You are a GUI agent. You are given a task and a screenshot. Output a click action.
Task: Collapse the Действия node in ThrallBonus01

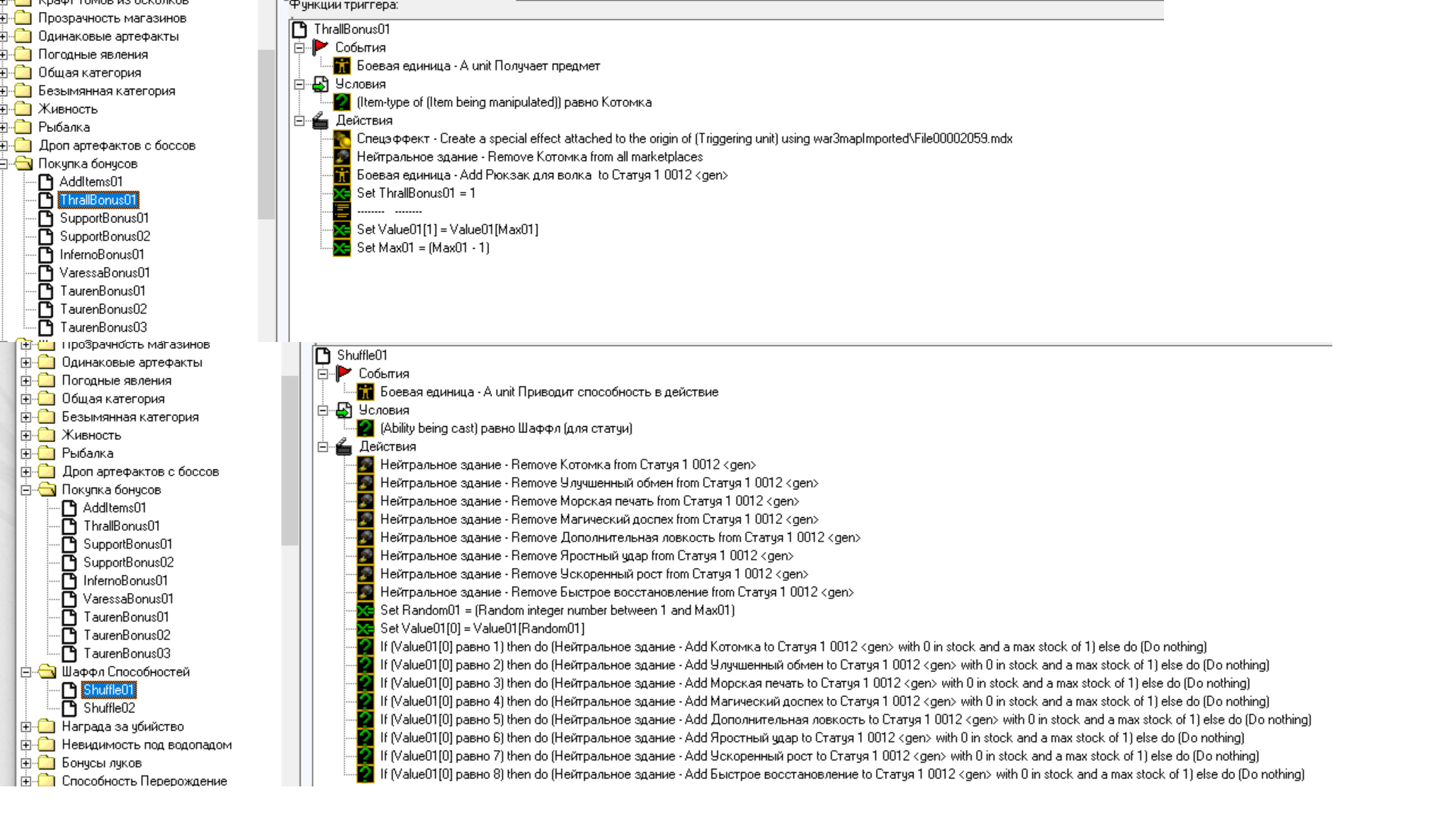[x=300, y=121]
